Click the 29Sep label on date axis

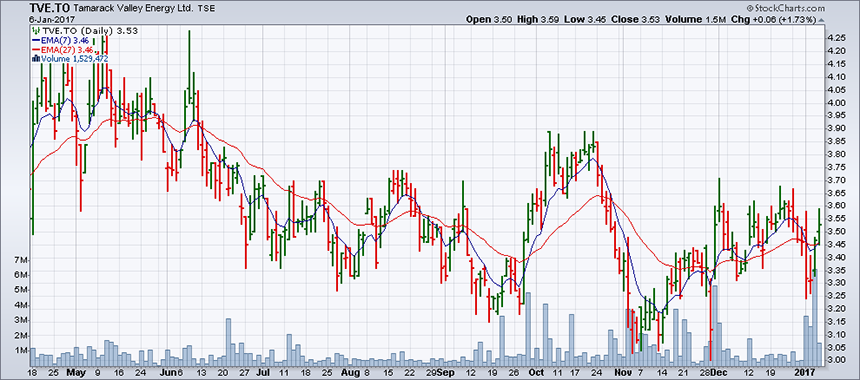(441, 372)
